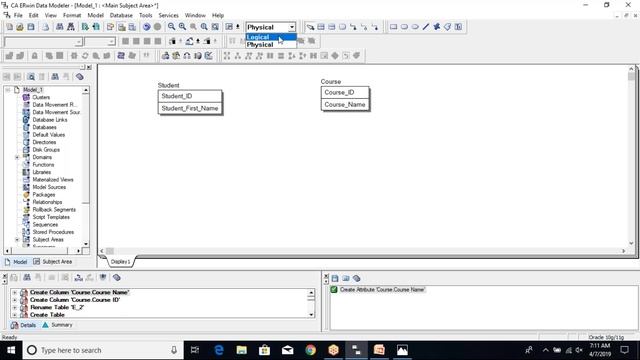
Task: Select the Entity/Table drawing tool
Action: pos(321,27)
